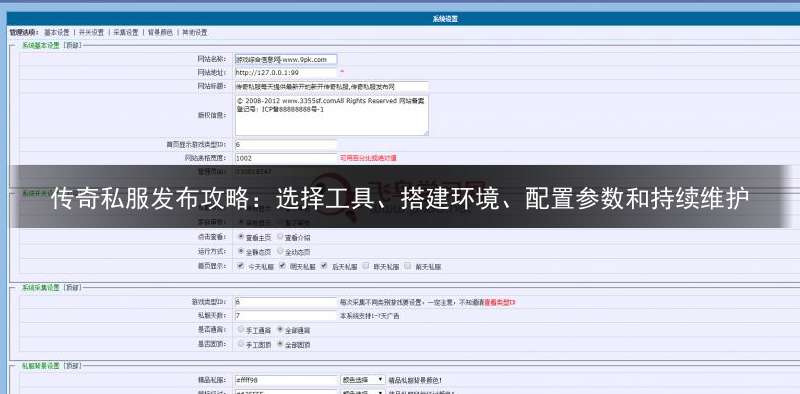The height and width of the screenshot is (394, 800).
Task: Collapse the 系统基本设置 section via [折叠]
Action: pyautogui.click(x=72, y=45)
